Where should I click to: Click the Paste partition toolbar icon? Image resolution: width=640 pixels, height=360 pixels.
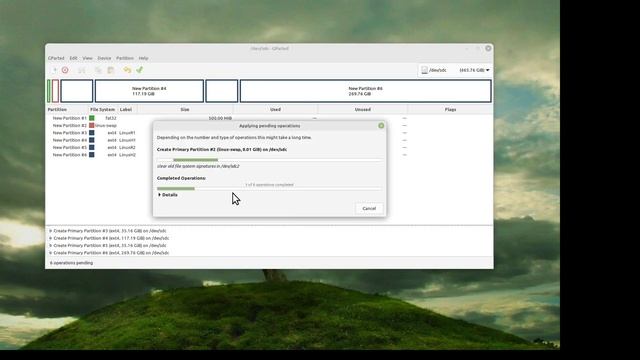(111, 70)
